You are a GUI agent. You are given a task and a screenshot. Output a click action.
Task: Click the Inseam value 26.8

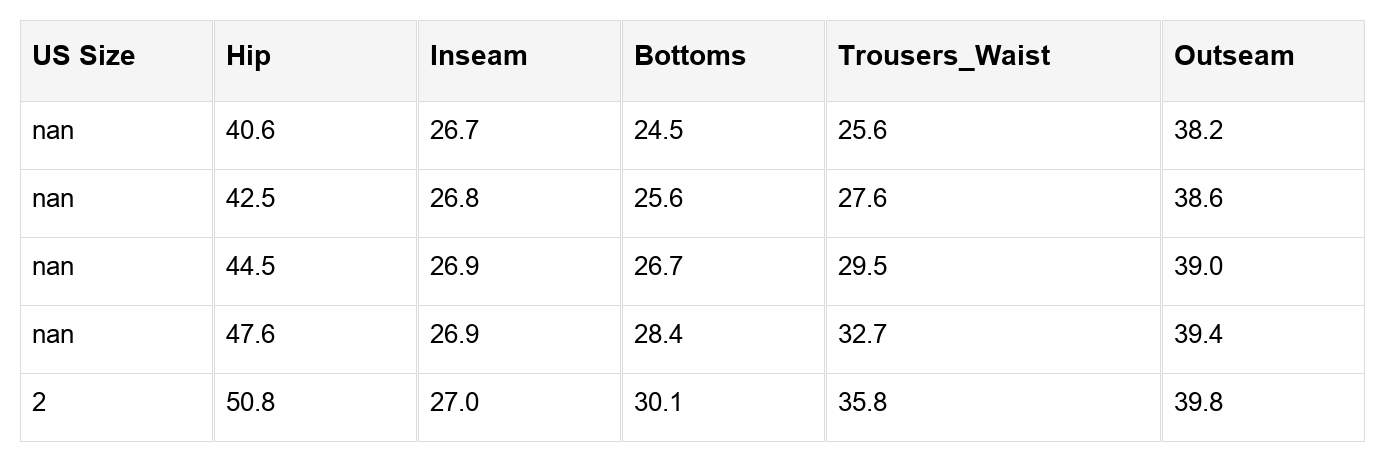[454, 199]
